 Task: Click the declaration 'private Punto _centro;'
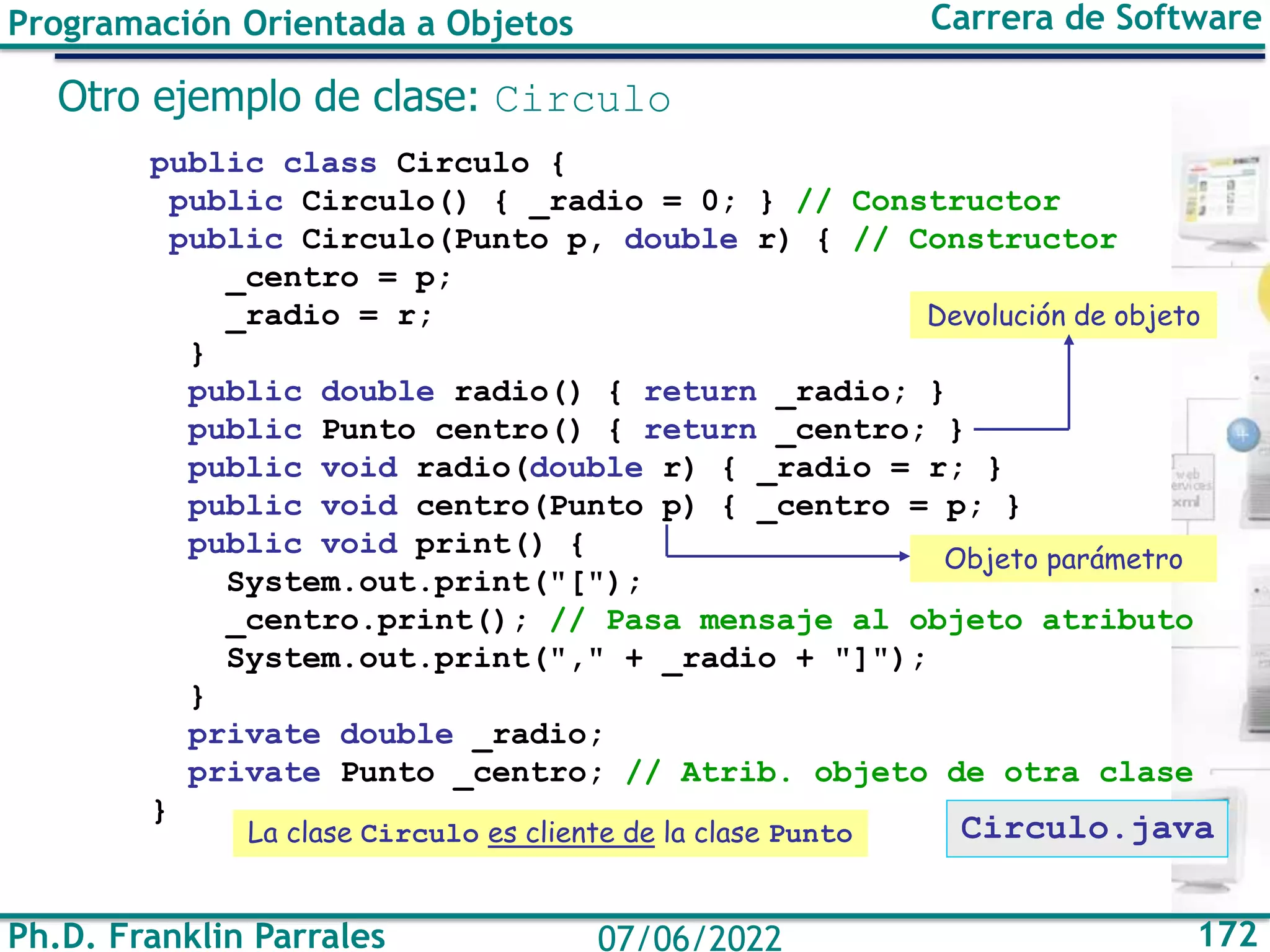395,774
